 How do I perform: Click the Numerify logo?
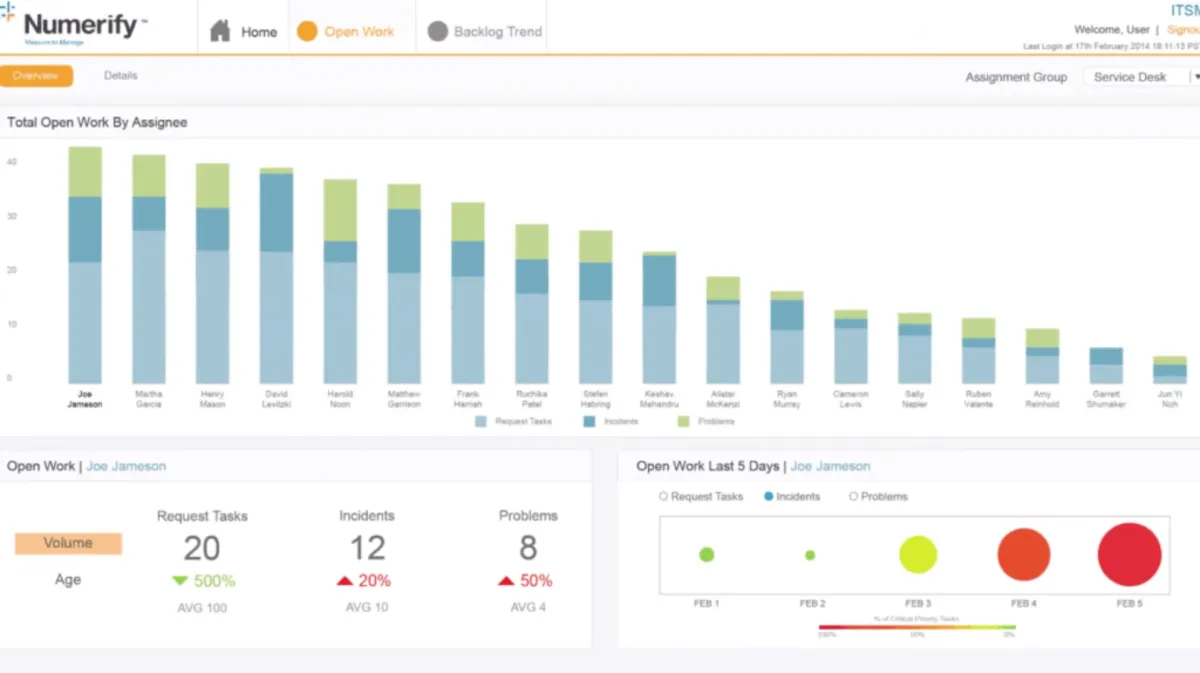pyautogui.click(x=78, y=27)
